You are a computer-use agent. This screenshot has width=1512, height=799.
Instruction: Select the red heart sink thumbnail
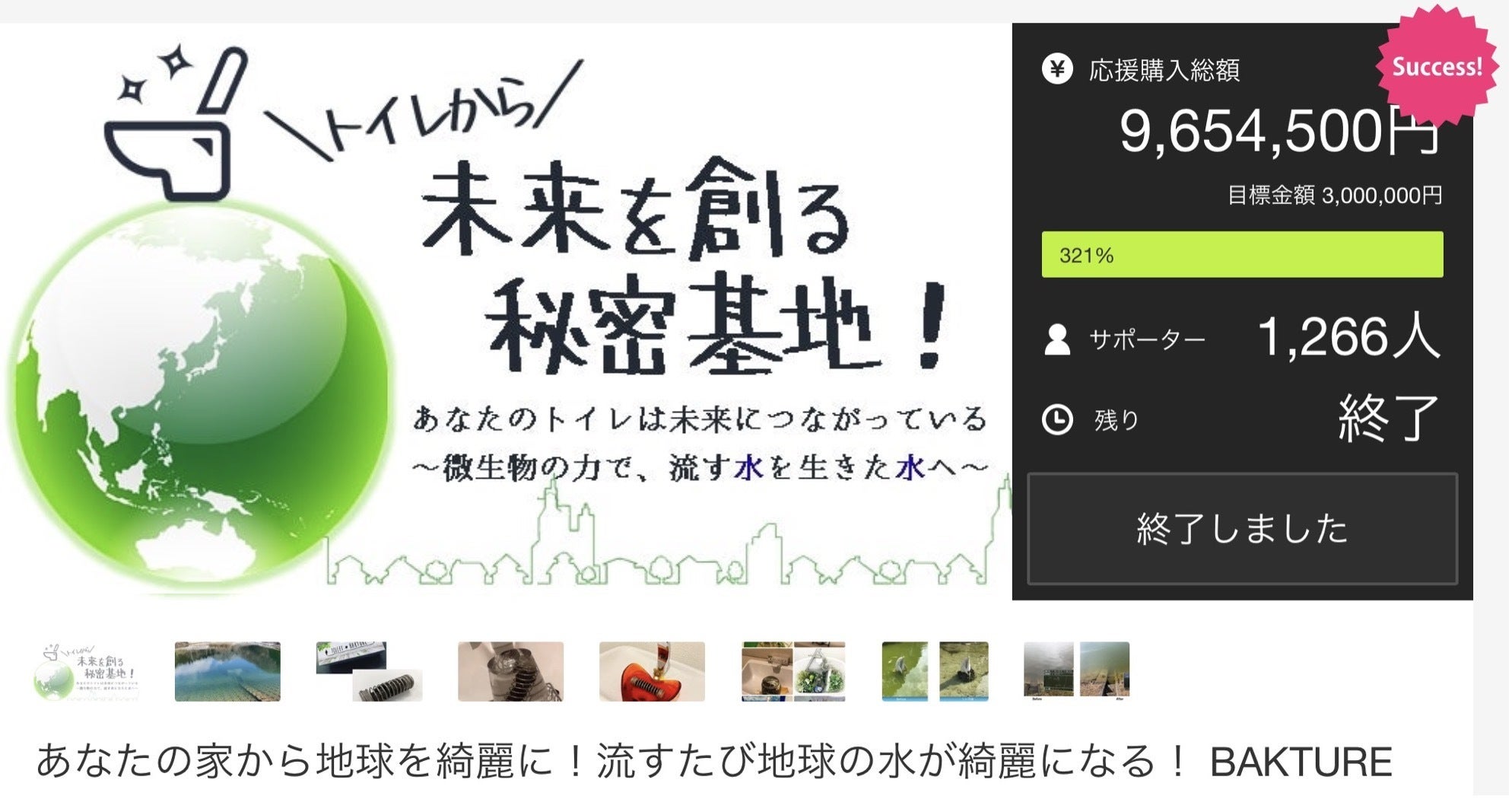[x=653, y=672]
